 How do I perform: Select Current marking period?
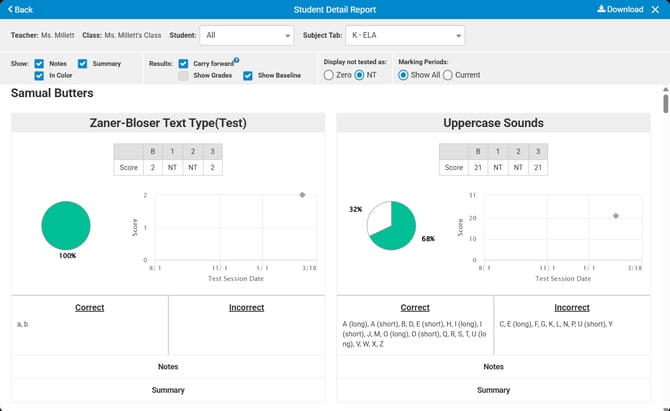click(447, 75)
